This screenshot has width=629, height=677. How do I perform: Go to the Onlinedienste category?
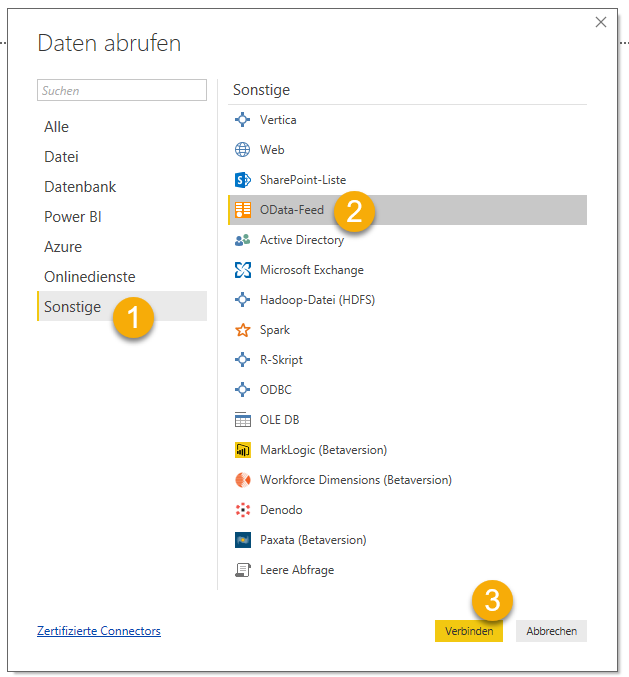click(122, 277)
